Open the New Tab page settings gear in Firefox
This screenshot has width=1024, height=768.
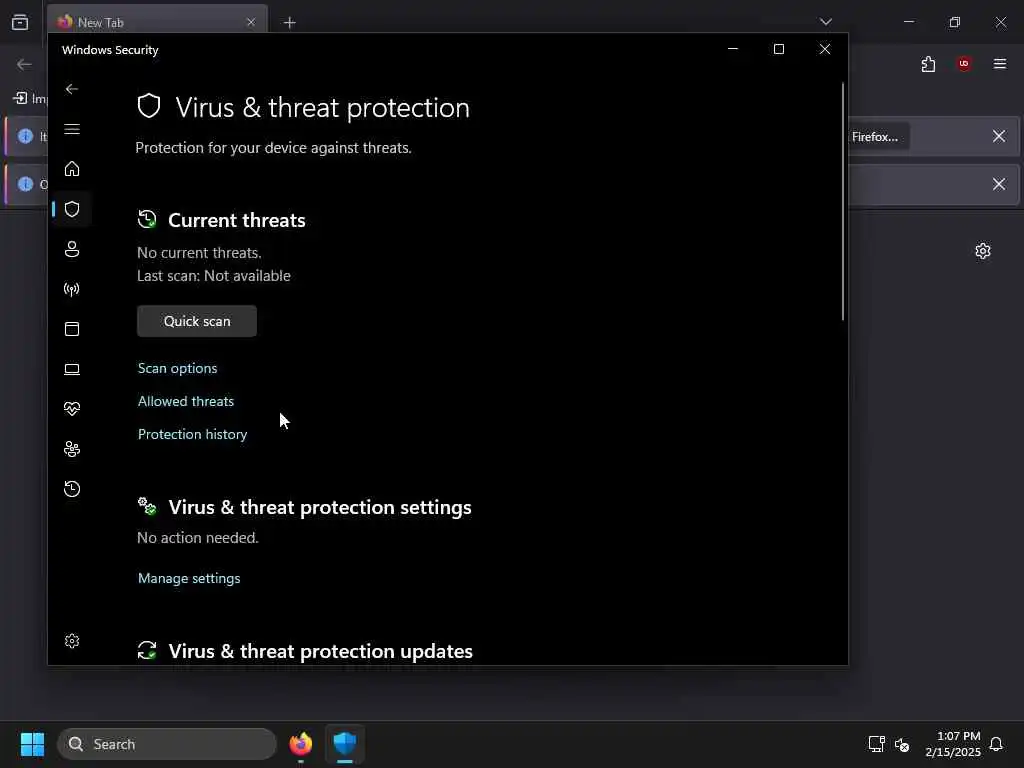click(982, 251)
